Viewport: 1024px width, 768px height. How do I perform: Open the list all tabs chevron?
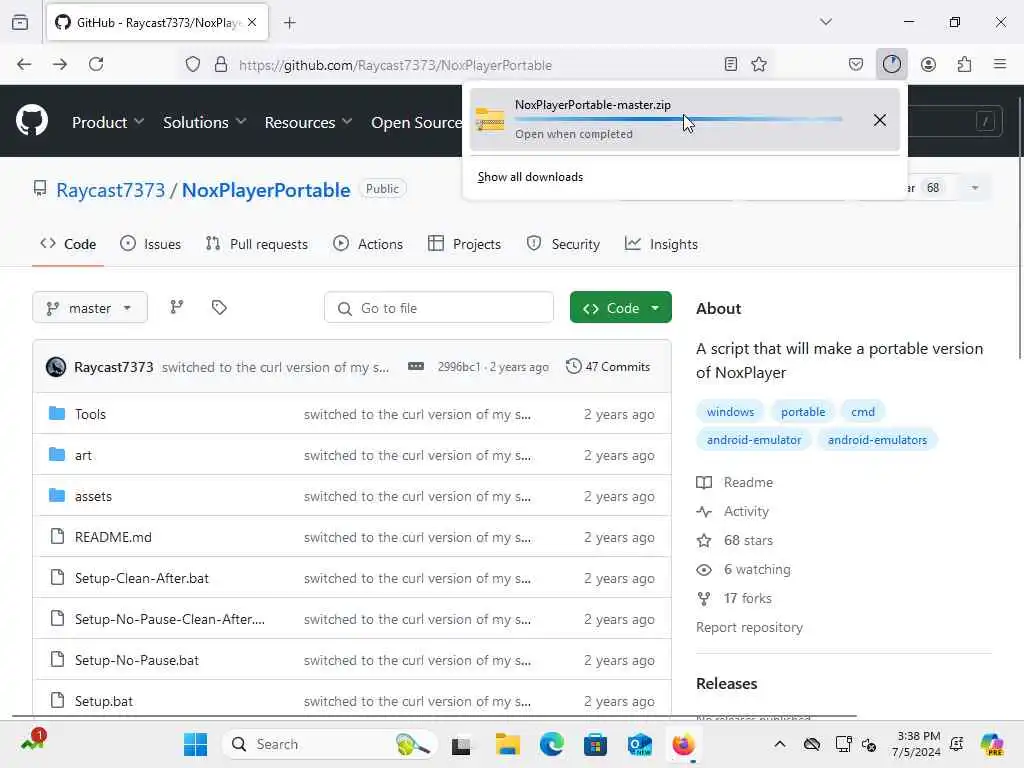pos(826,22)
